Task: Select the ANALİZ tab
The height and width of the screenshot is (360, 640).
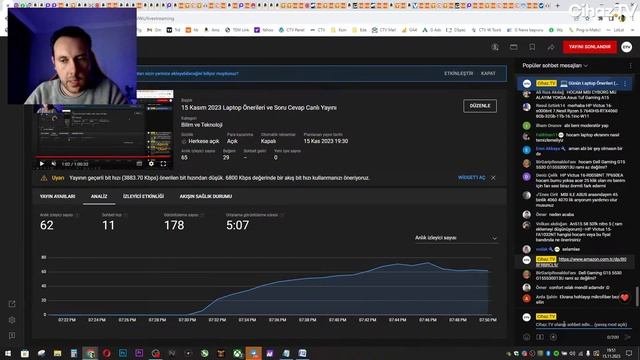Action: point(99,196)
